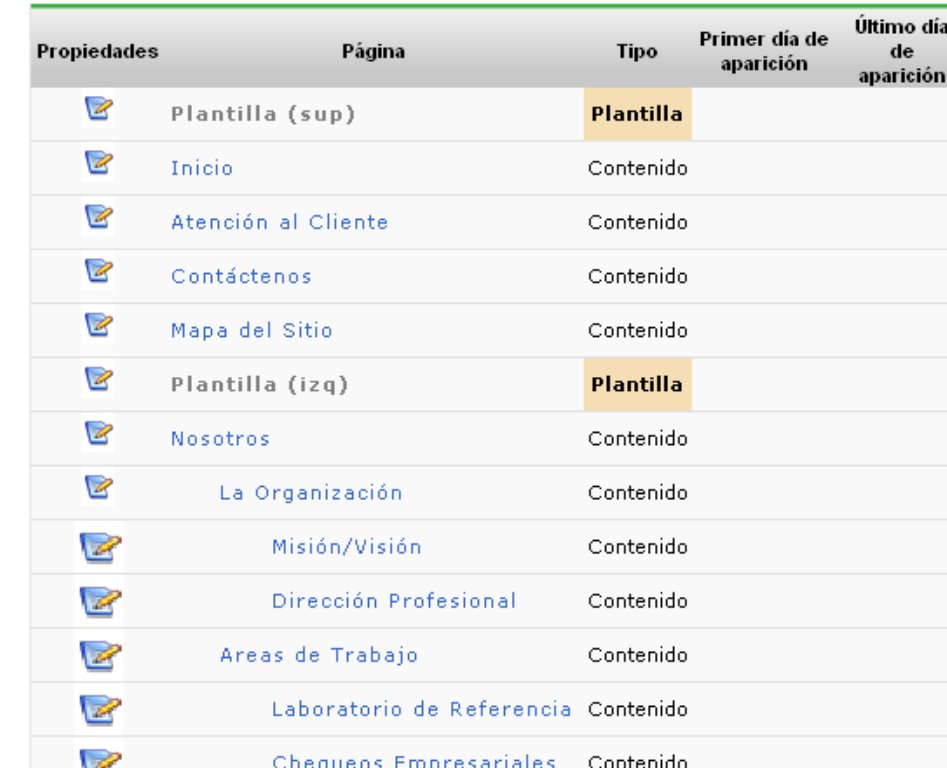The image size is (947, 768).
Task: Select the Plantilla (izq) template entry
Action: tap(260, 385)
